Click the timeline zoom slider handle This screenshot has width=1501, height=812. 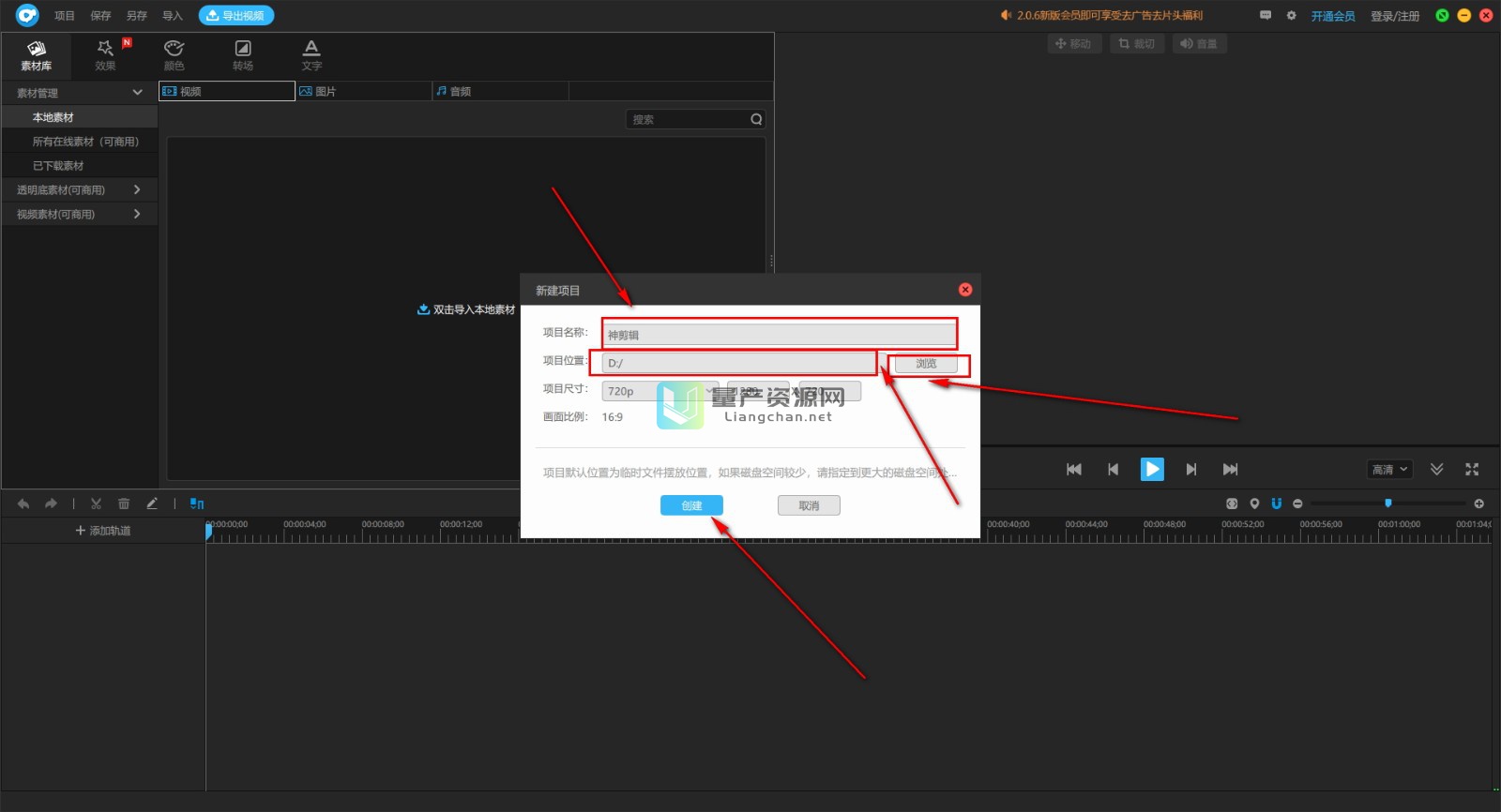[1388, 504]
